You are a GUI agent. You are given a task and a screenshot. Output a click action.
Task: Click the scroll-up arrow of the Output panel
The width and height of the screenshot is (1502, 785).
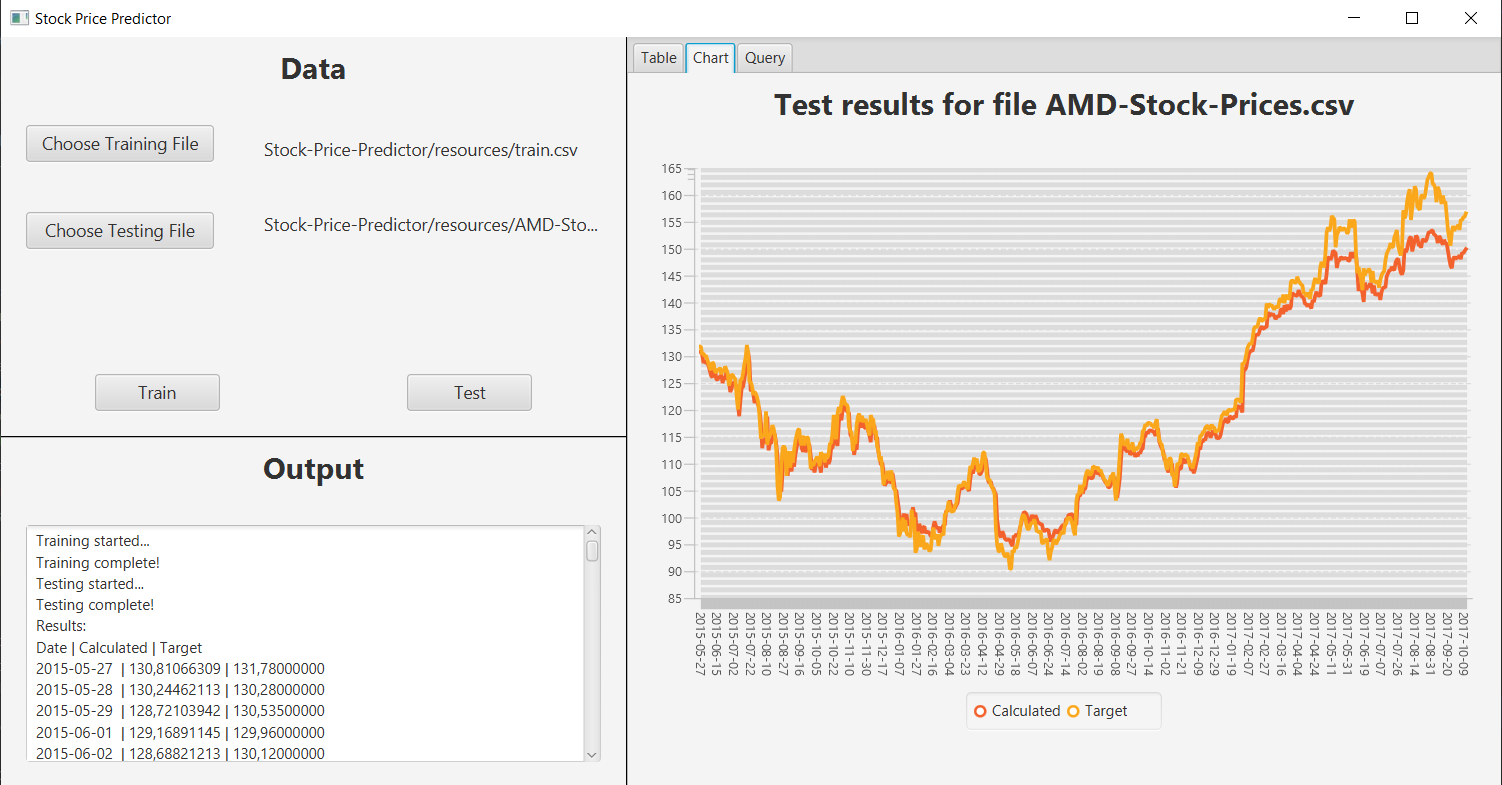[591, 531]
